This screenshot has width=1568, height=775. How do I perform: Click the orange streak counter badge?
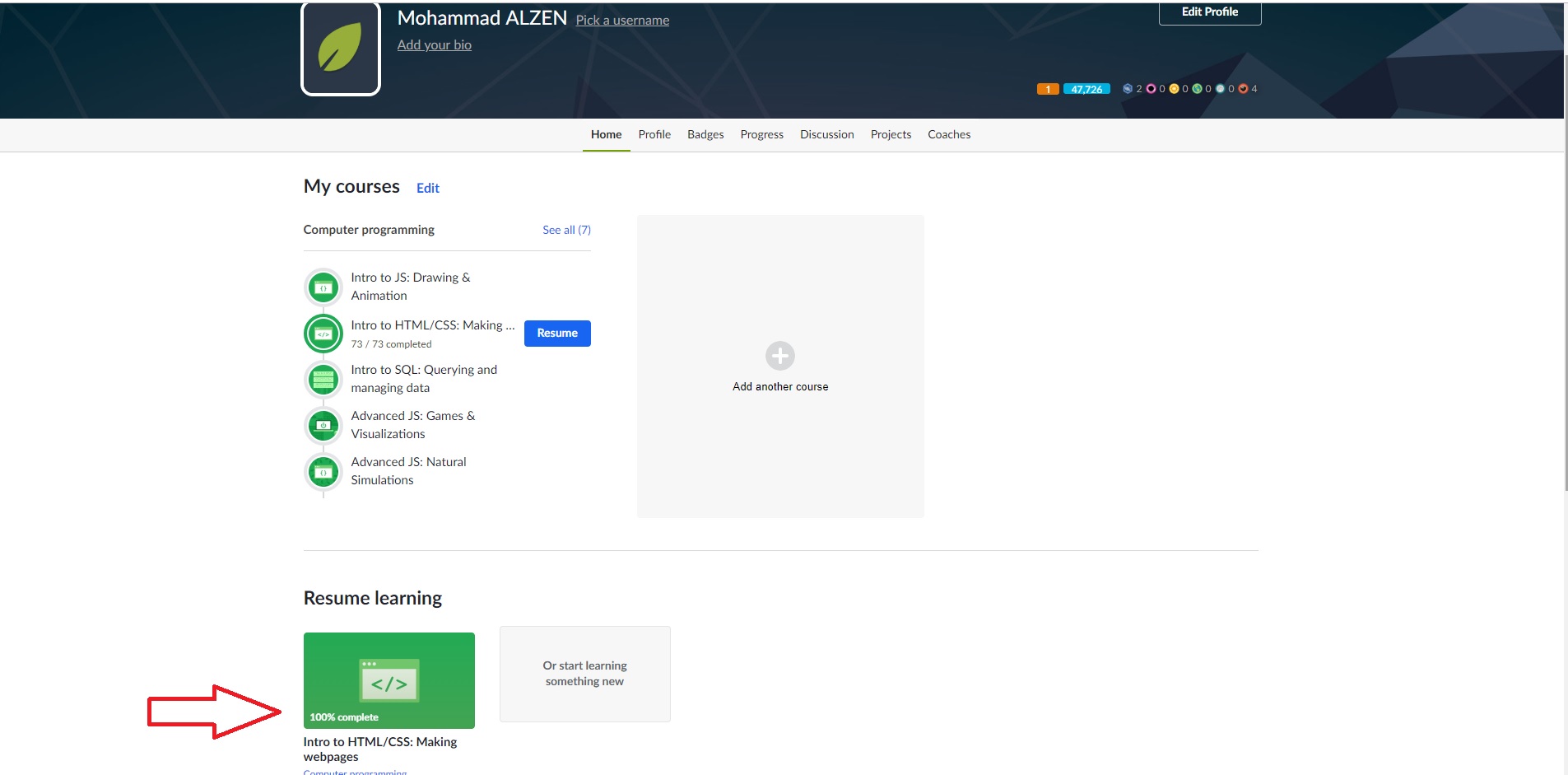tap(1048, 89)
